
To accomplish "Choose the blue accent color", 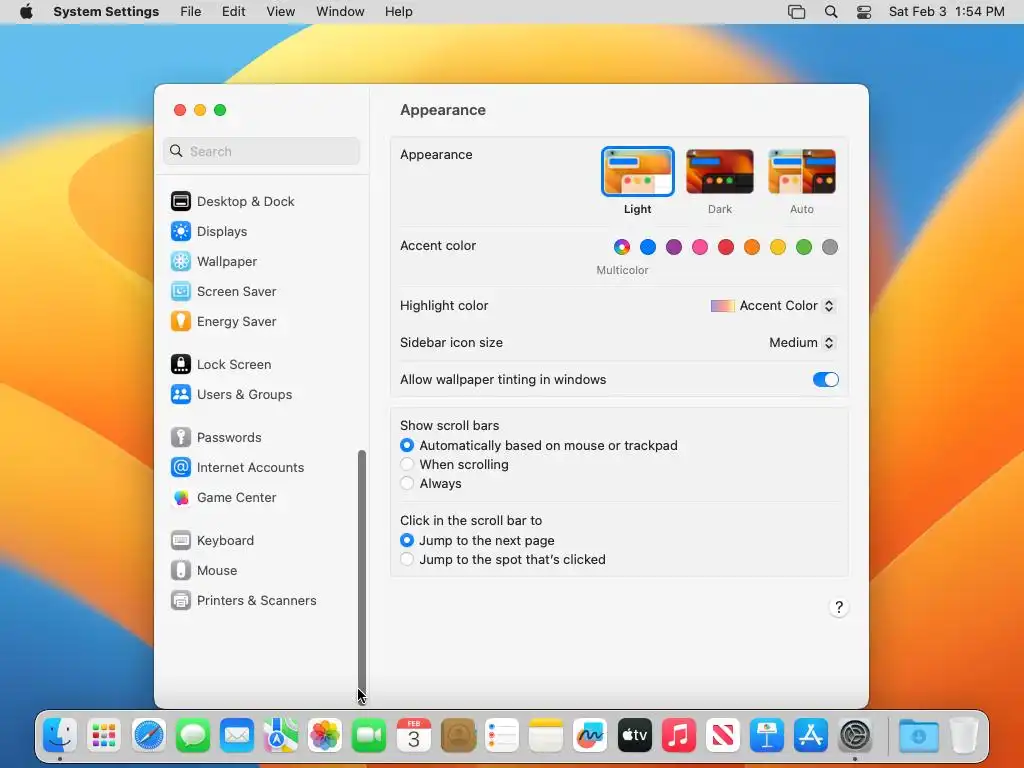I will (x=648, y=247).
